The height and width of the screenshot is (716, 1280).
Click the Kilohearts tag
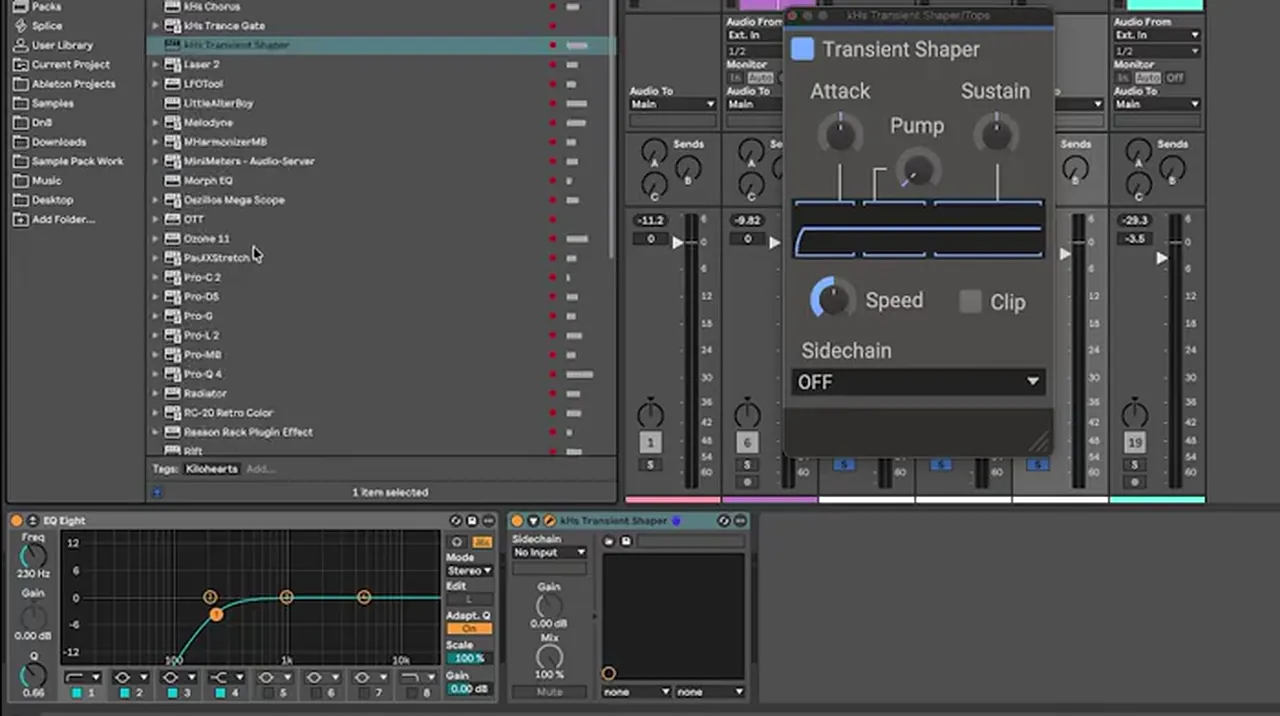211,469
